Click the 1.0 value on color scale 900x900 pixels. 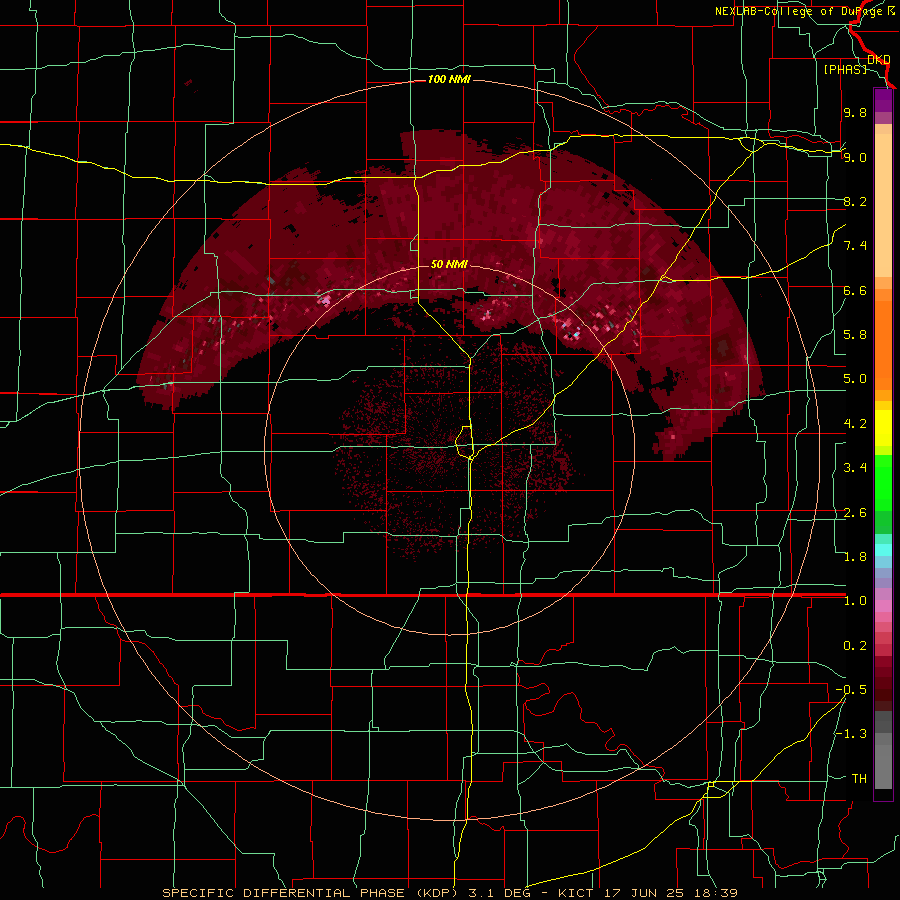tap(855, 601)
